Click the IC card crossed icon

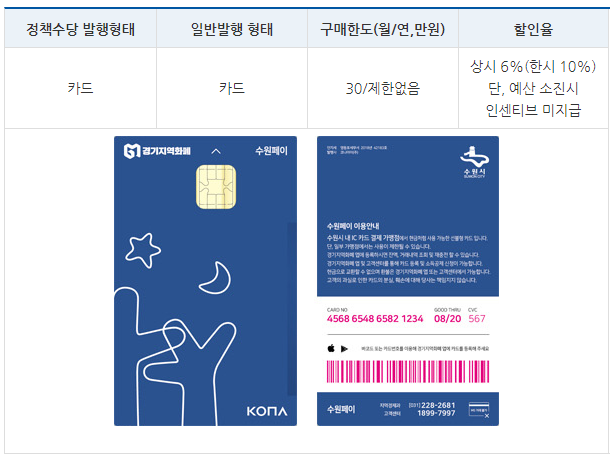point(479,410)
